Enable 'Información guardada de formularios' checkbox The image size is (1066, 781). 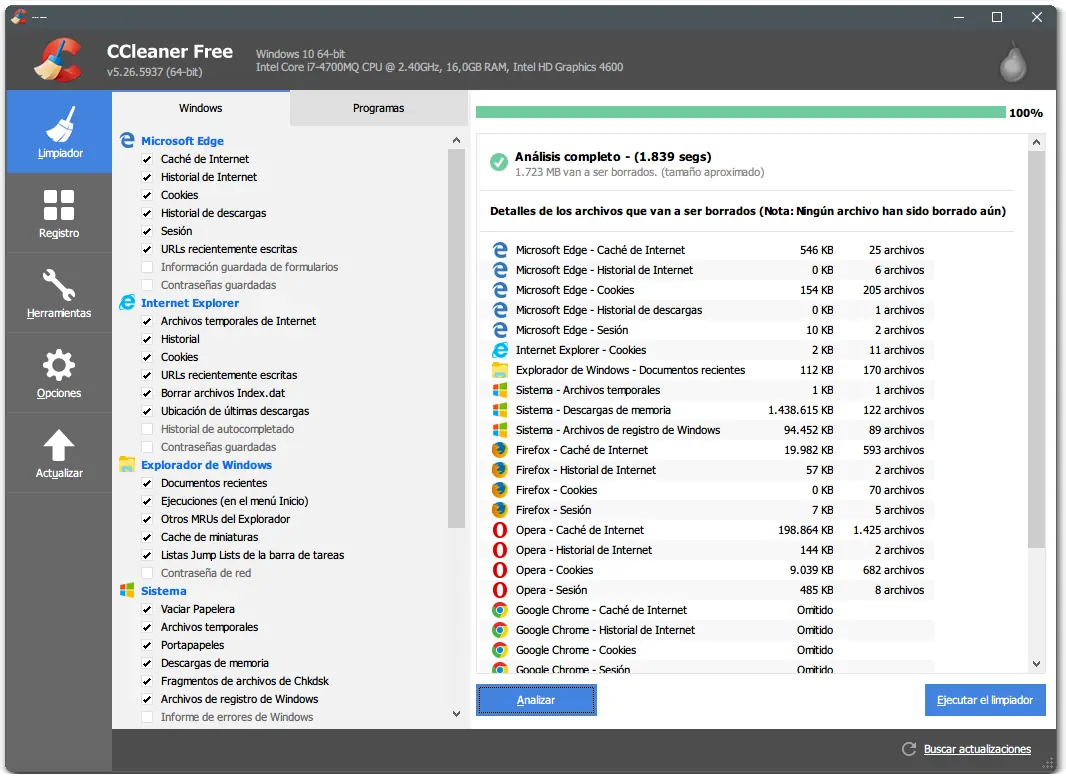146,267
